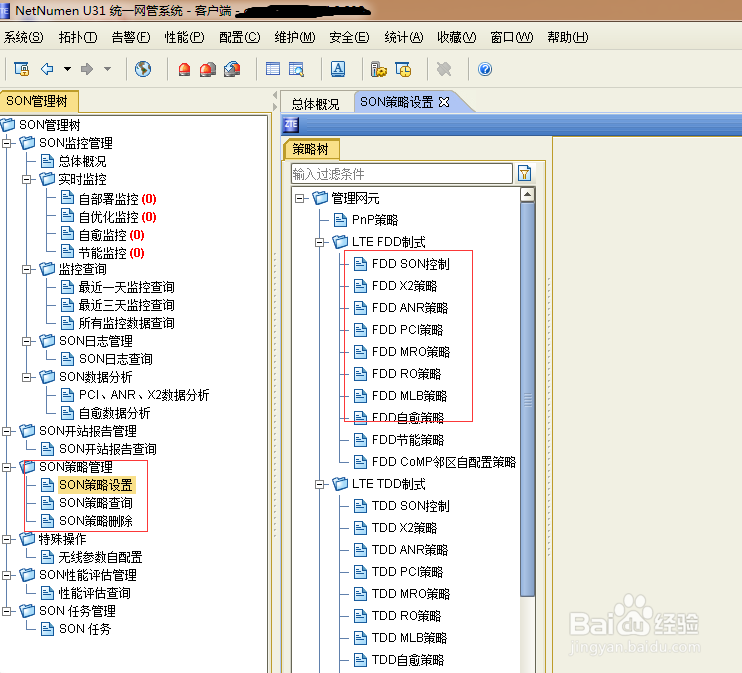Screen dimensions: 742x673
Task: Click the back arrow toolbar icon
Action: [x=47, y=69]
